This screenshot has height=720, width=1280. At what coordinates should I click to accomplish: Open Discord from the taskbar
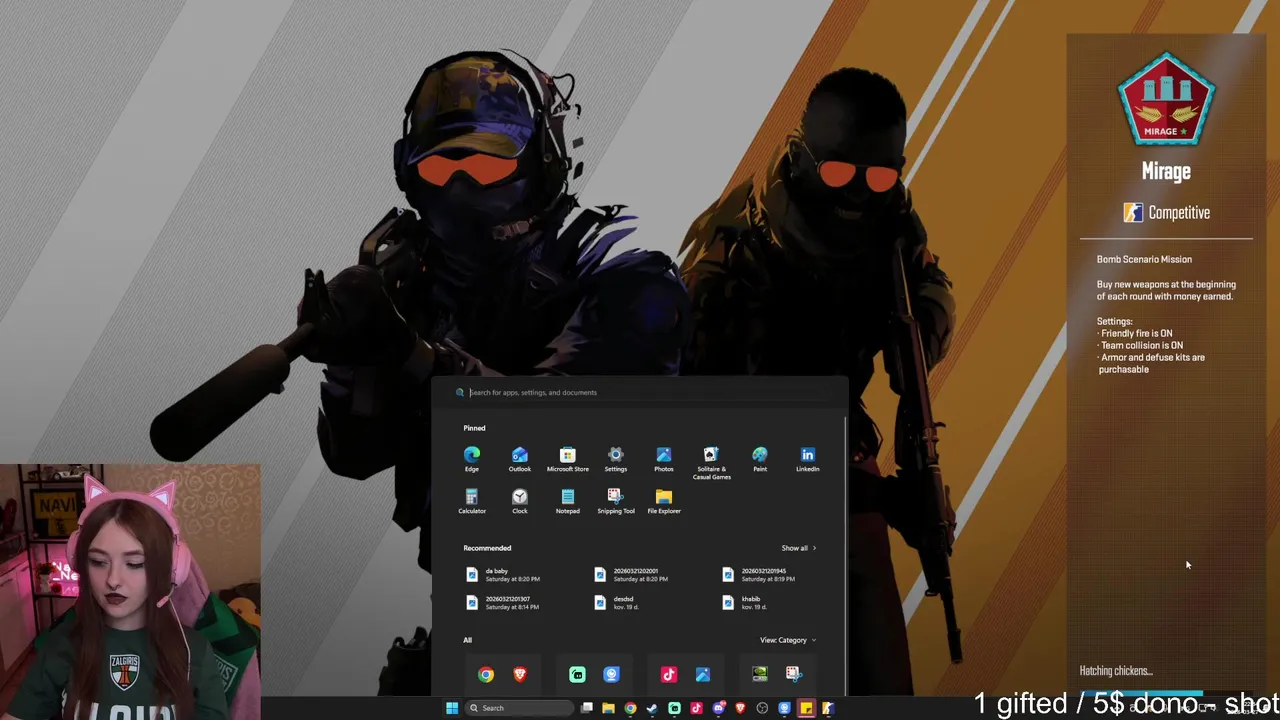click(x=719, y=708)
